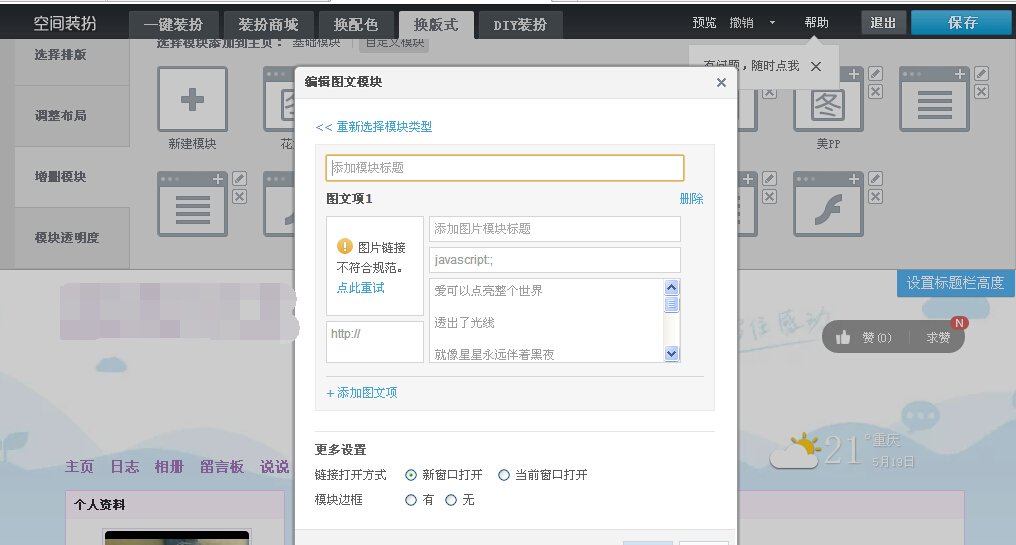Select the Flash module tile
The width and height of the screenshot is (1016, 545).
[x=828, y=203]
